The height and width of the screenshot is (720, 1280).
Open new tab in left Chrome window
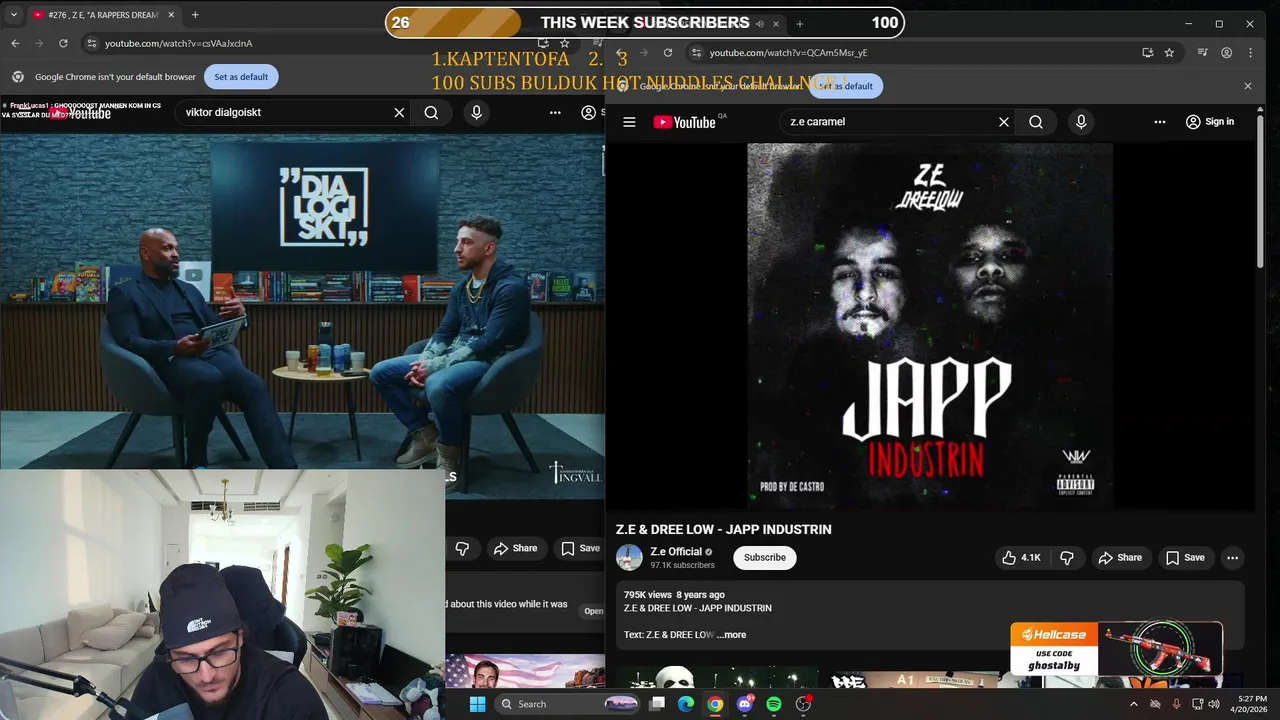pyautogui.click(x=195, y=15)
